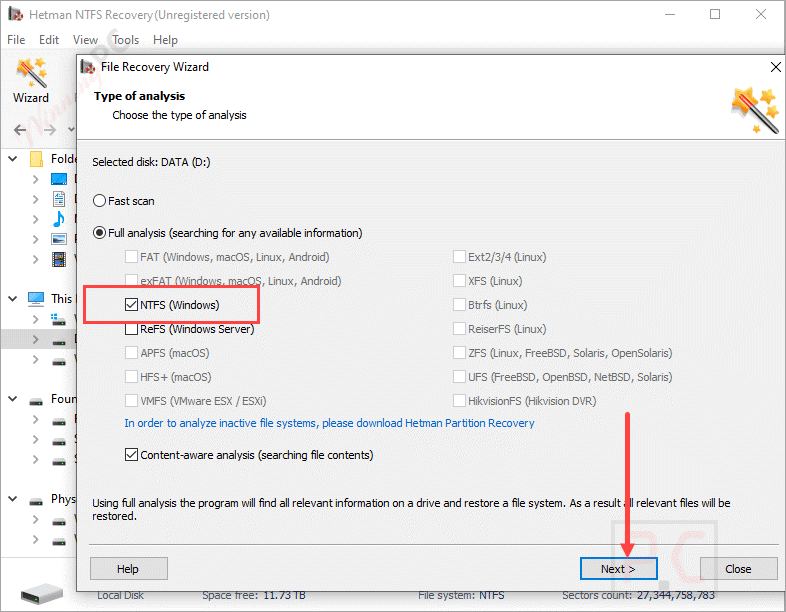This screenshot has width=786, height=612.
Task: Select the Windows system drive icon under This PC
Action: point(59,319)
